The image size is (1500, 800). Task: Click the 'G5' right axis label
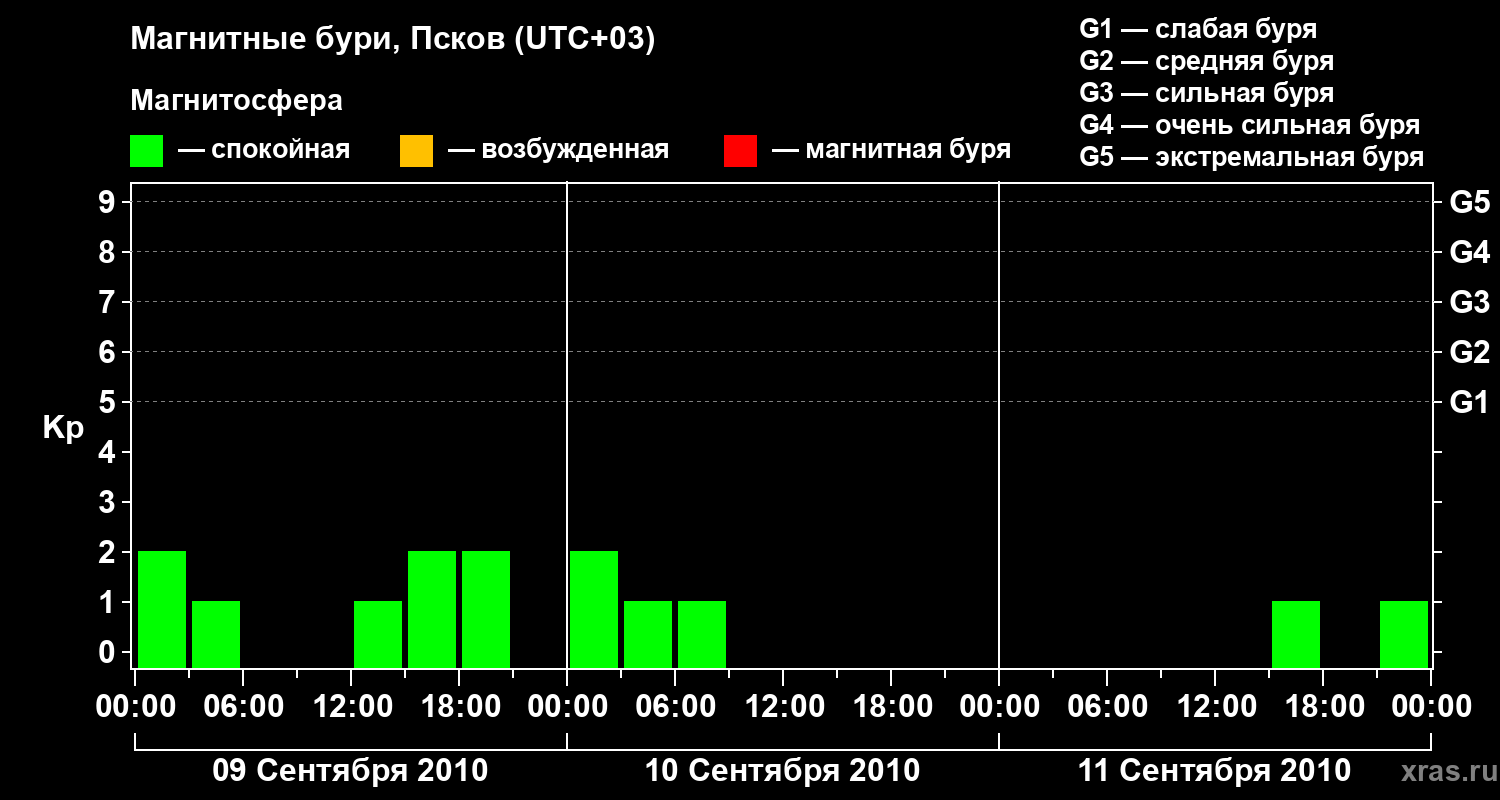(1470, 202)
